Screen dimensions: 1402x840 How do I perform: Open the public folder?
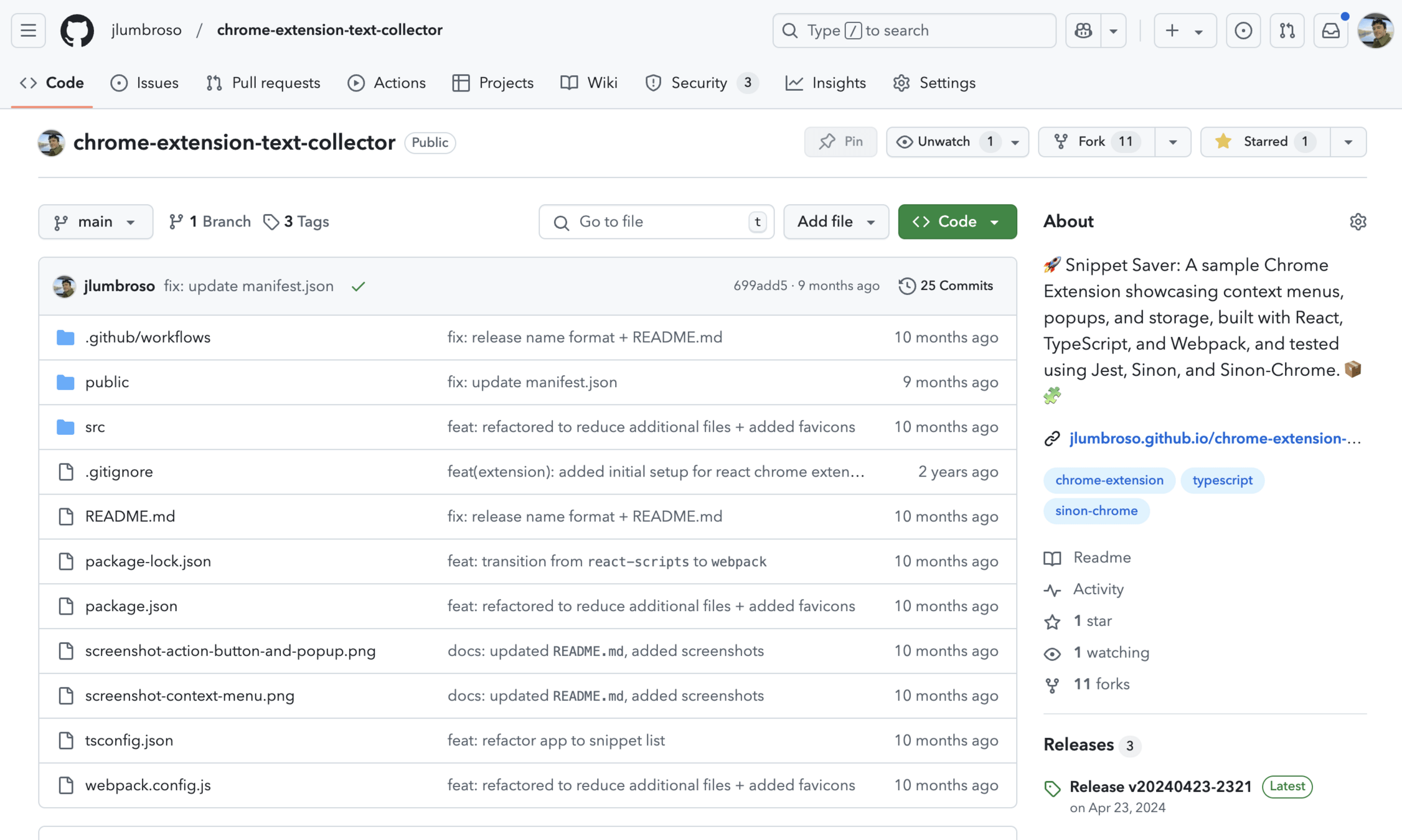(x=107, y=382)
